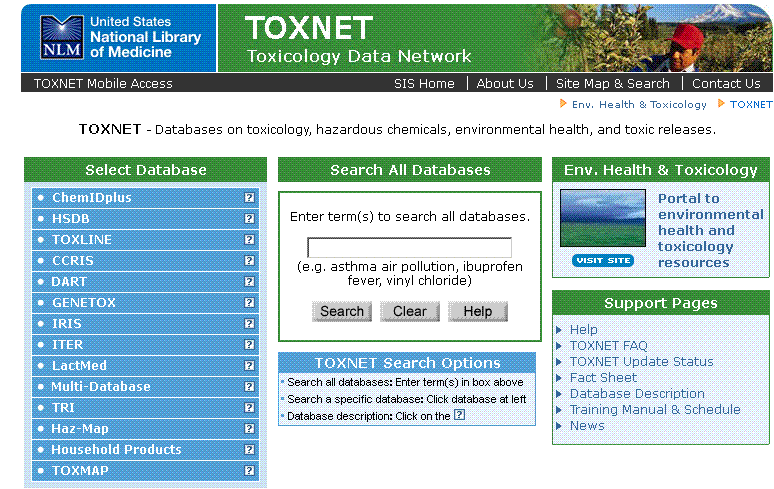Follow Env. Health & Toxicology breadcrumb link
774x489 pixels.
[x=639, y=105]
